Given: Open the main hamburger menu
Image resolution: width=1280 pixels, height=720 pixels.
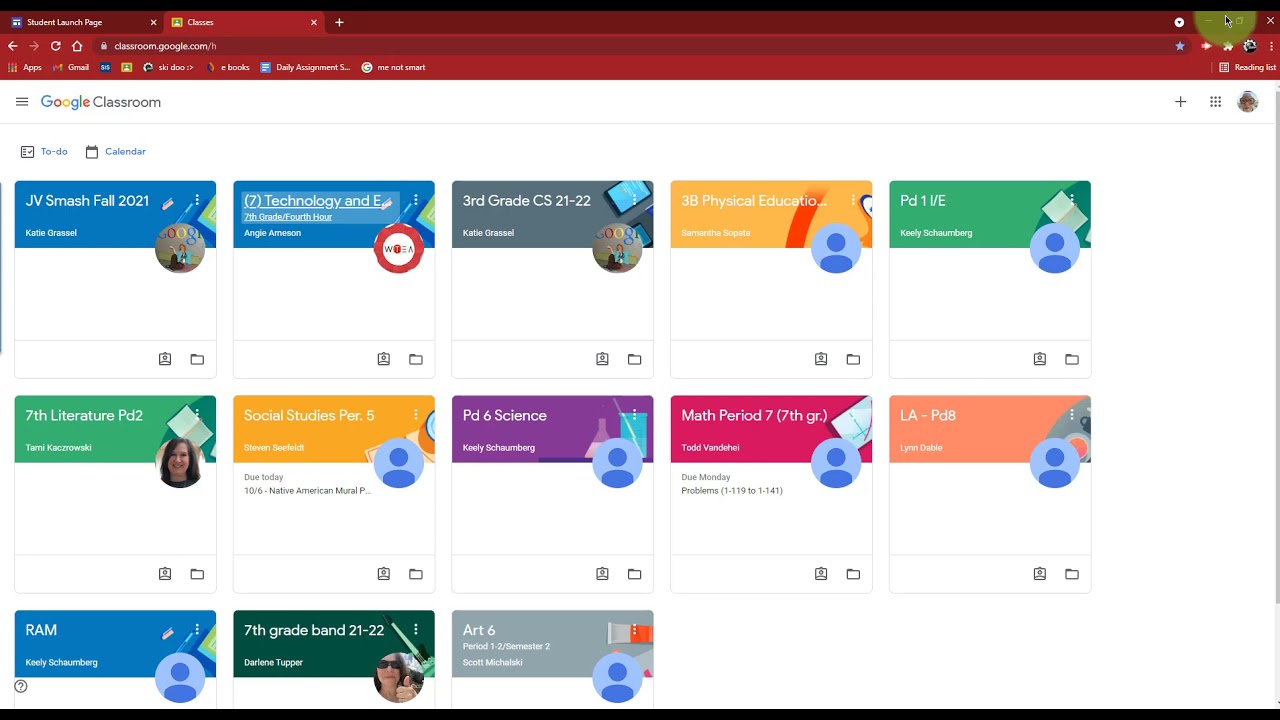Looking at the screenshot, I should tap(22, 102).
